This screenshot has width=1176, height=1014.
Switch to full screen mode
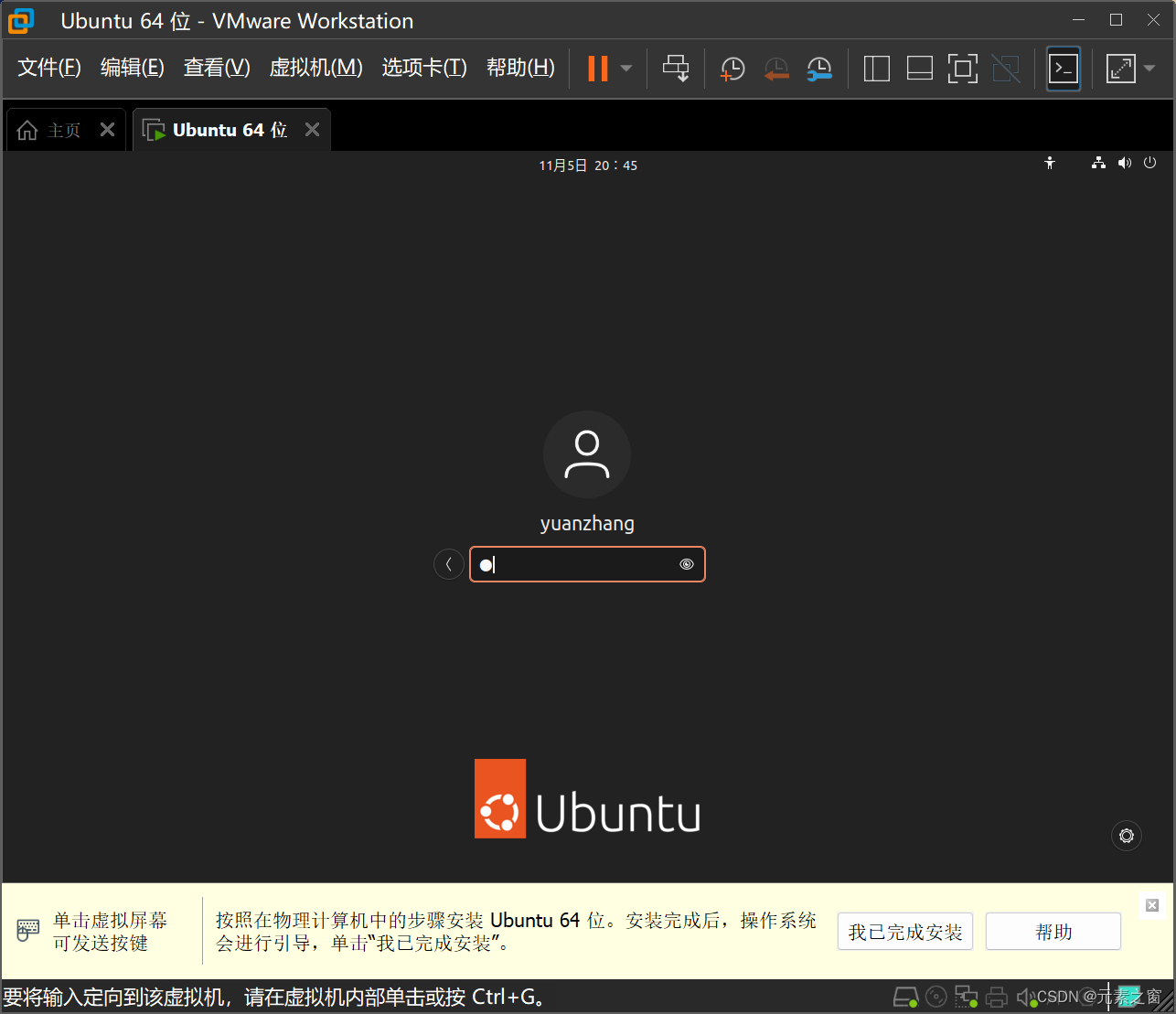coord(962,69)
